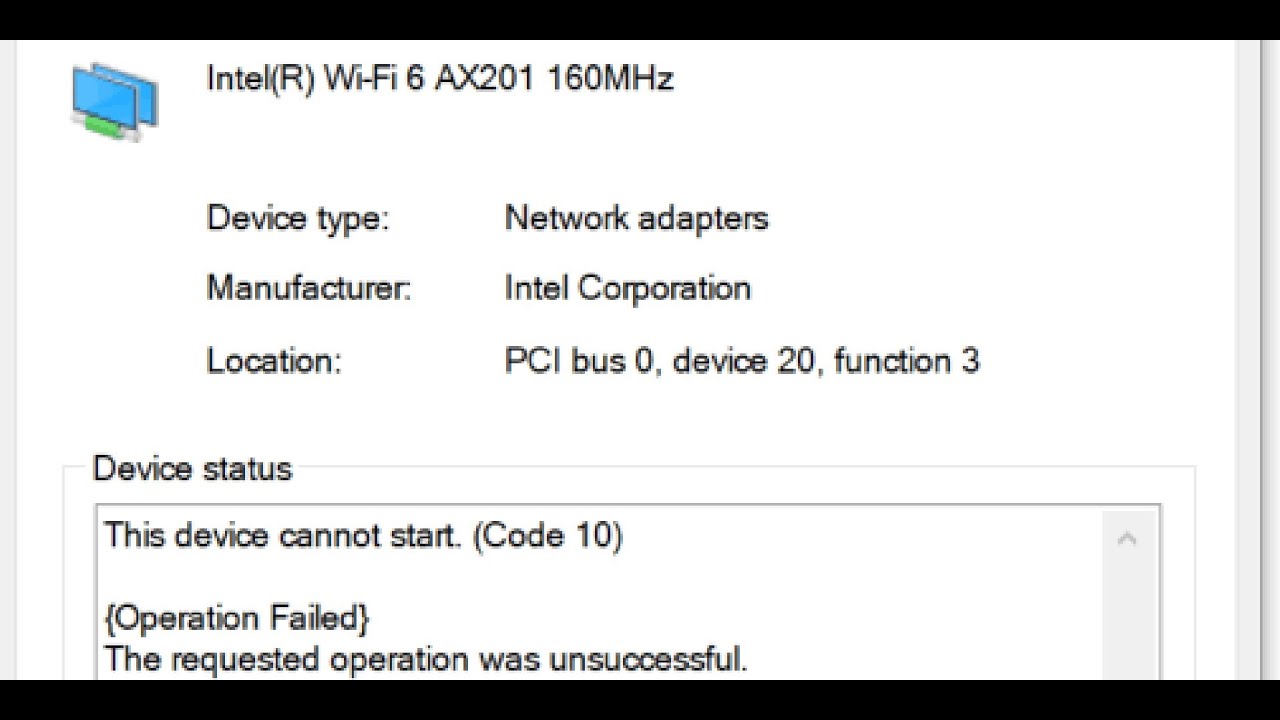The image size is (1280, 720).
Task: Click "The requested operation was unsuccessful" line
Action: point(426,660)
